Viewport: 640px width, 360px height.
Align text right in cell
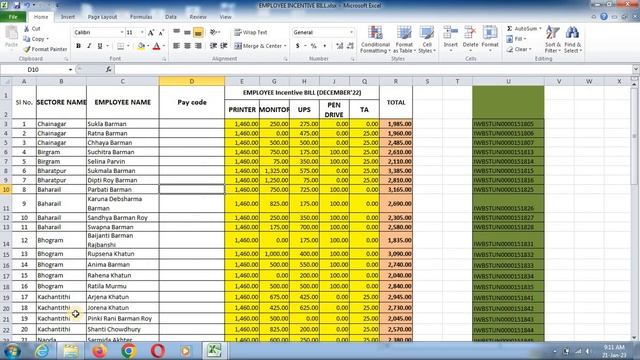(x=198, y=46)
